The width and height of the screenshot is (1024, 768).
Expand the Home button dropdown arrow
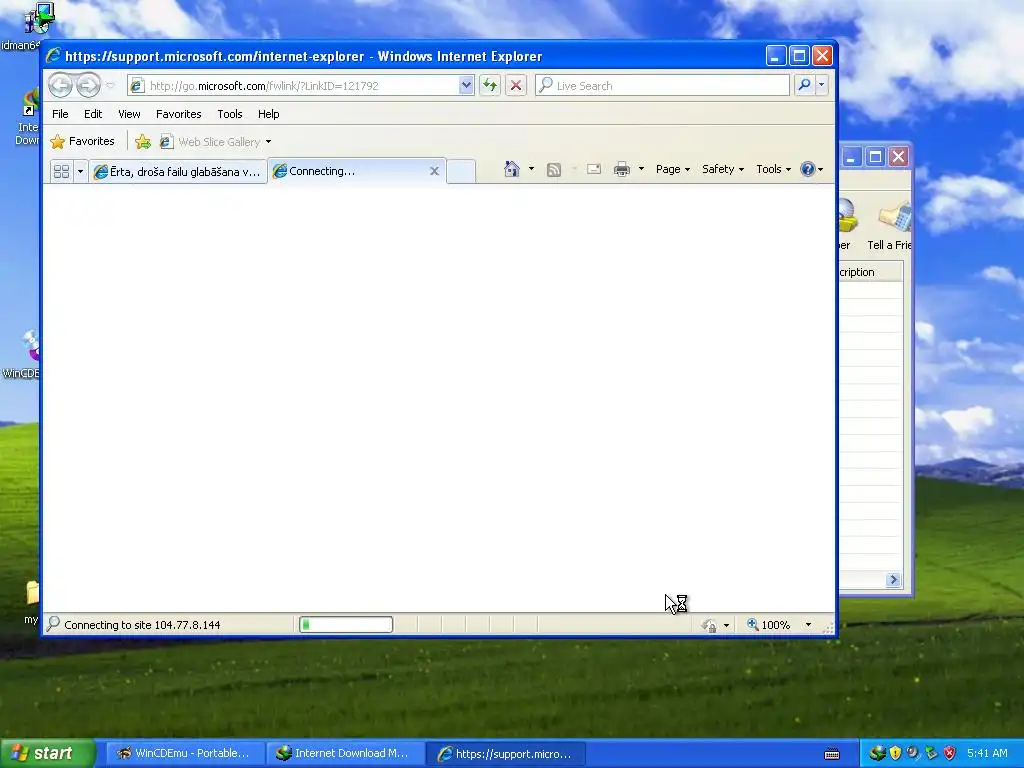pos(531,169)
